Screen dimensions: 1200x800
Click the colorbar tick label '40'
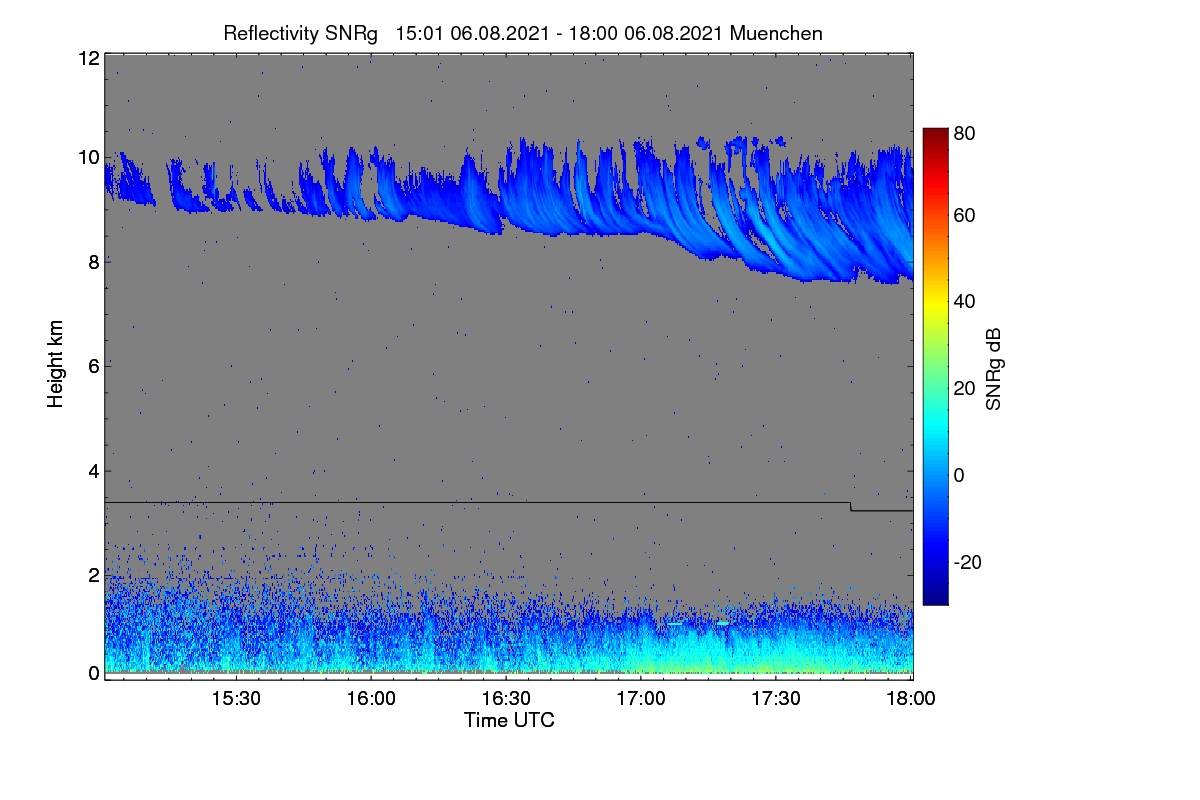[964, 302]
